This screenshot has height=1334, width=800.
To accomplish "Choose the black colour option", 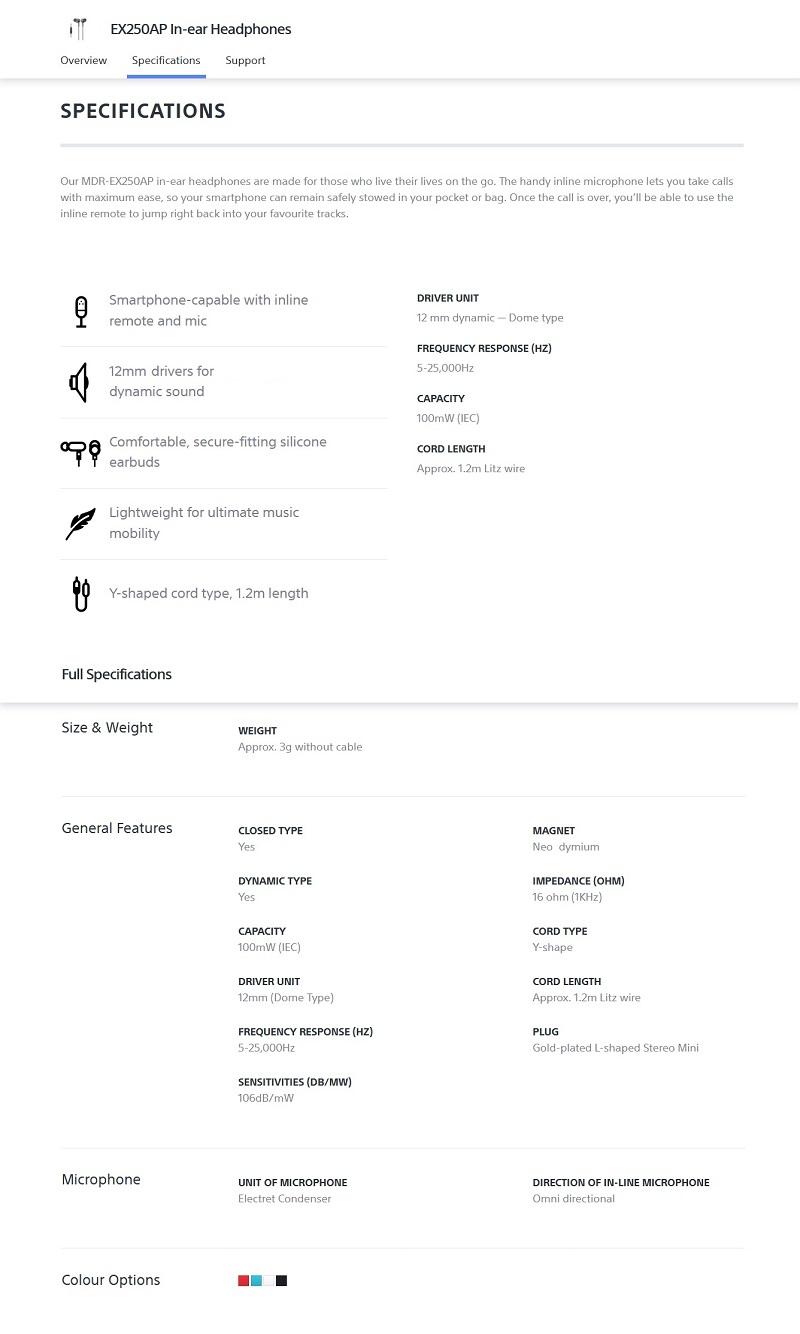I will click(282, 1281).
